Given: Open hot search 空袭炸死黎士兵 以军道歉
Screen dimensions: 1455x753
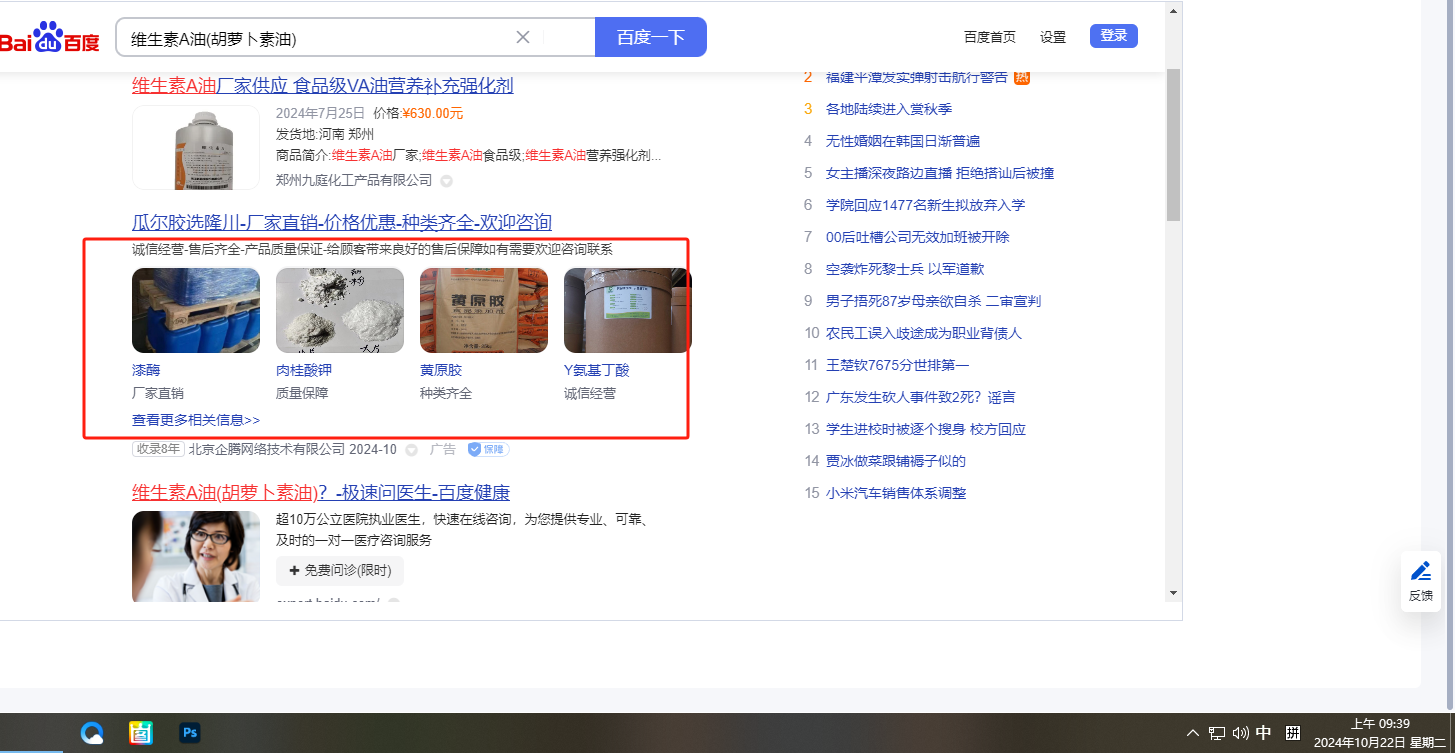Looking at the screenshot, I should click(905, 269).
